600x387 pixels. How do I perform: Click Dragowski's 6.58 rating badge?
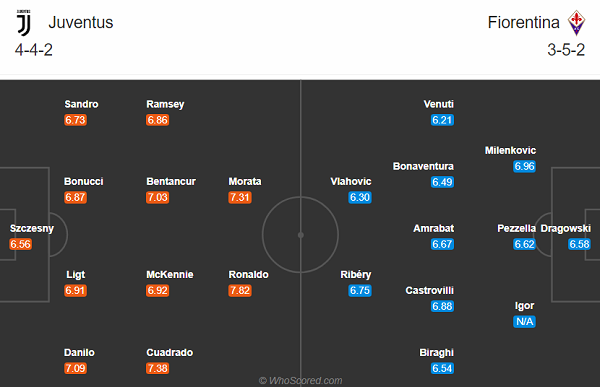point(579,244)
